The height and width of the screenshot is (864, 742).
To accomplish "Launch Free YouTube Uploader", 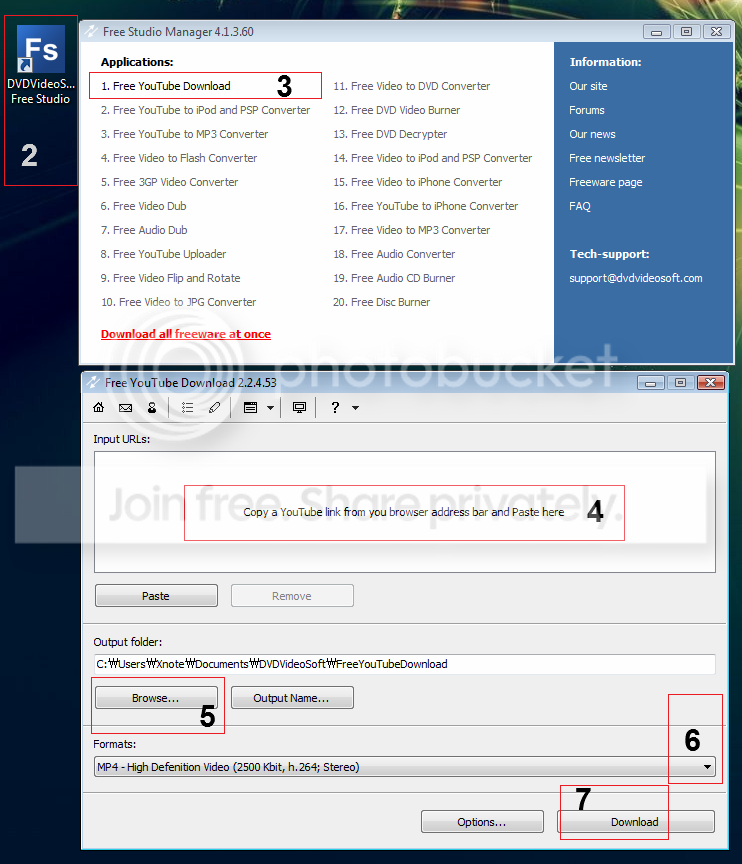I will pyautogui.click(x=164, y=254).
